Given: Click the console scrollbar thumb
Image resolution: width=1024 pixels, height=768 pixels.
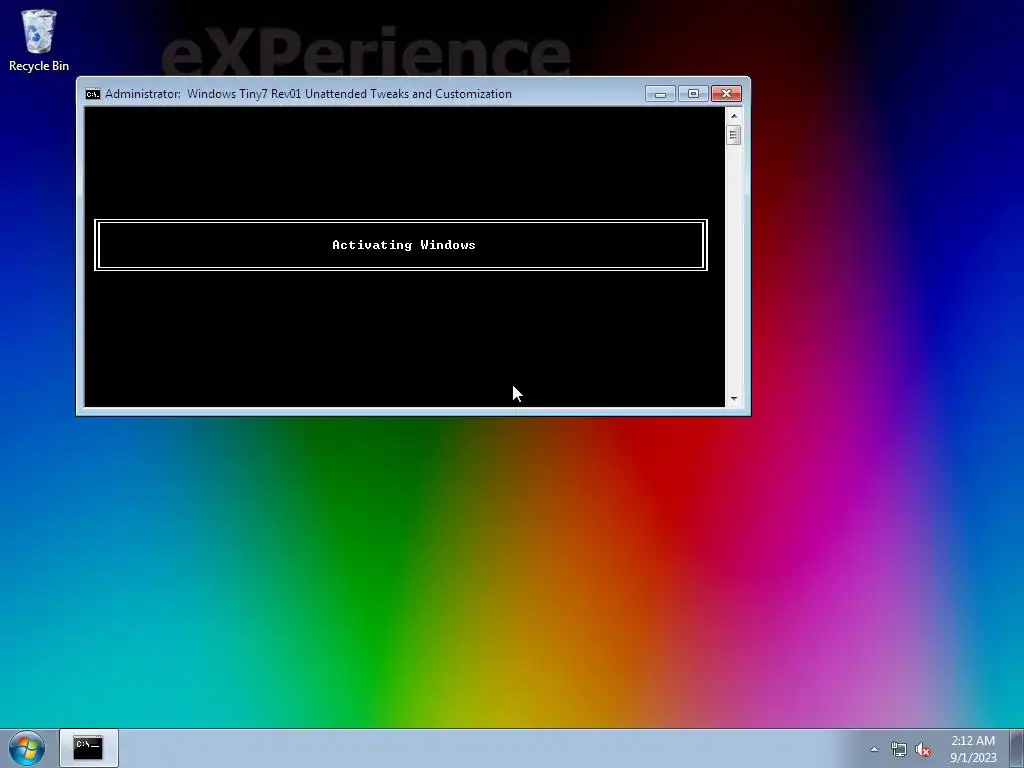Looking at the screenshot, I should coord(733,135).
